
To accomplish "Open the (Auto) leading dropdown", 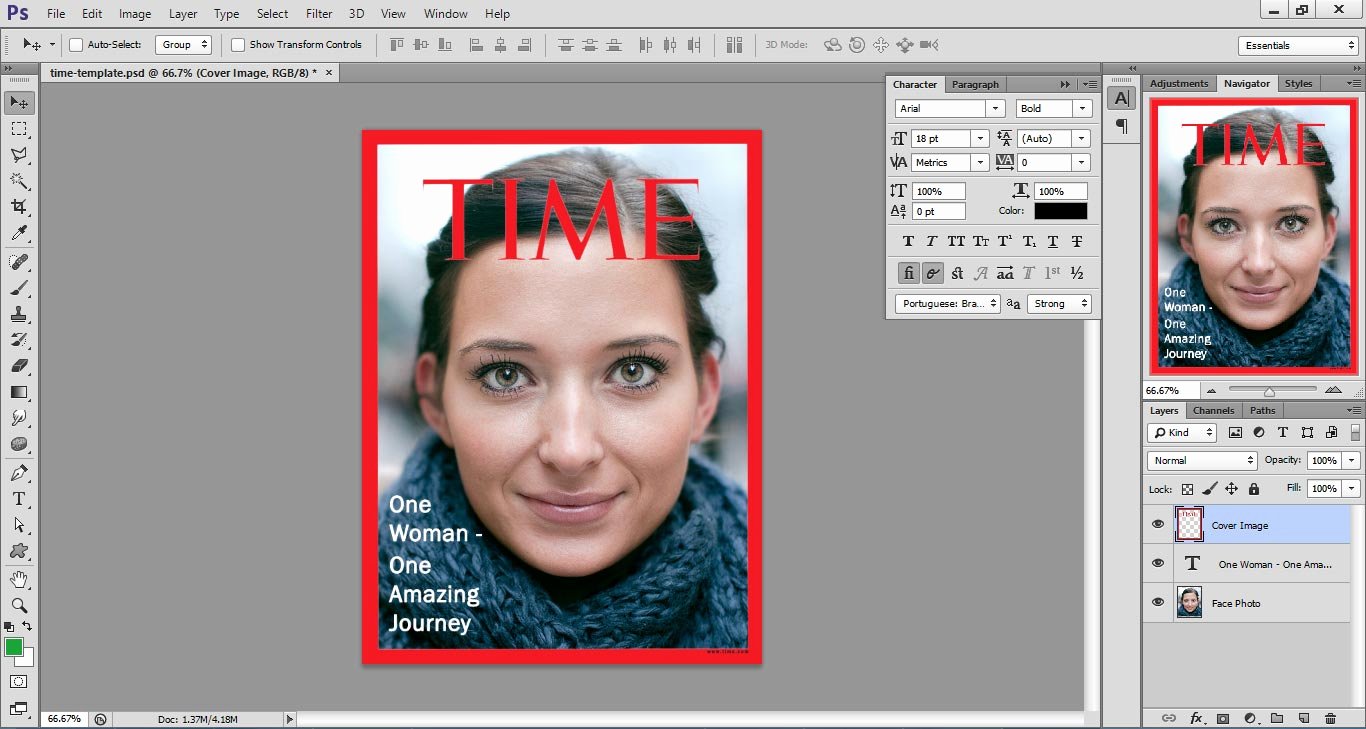I will pyautogui.click(x=1081, y=139).
